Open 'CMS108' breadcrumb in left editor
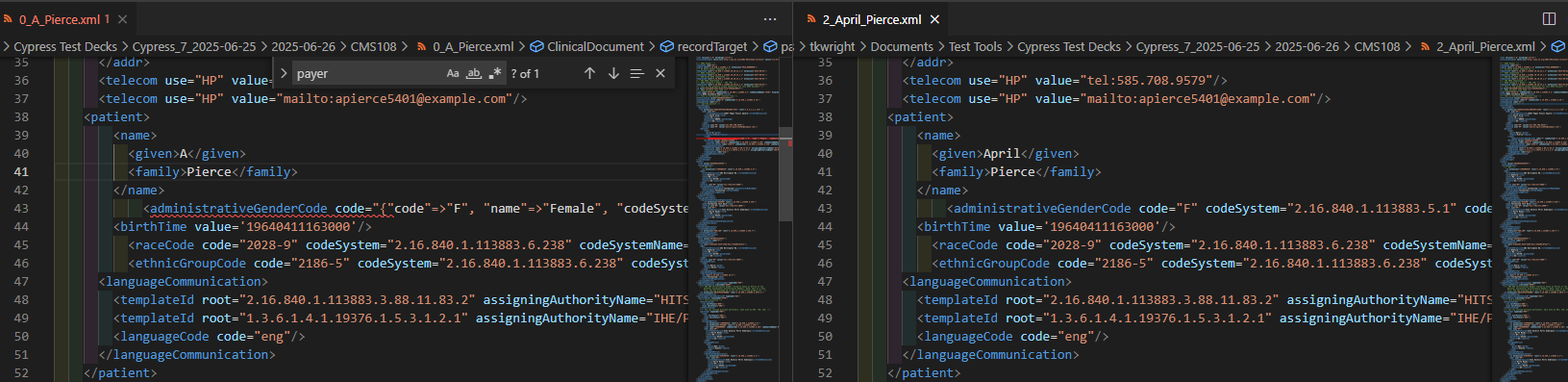 pos(373,46)
